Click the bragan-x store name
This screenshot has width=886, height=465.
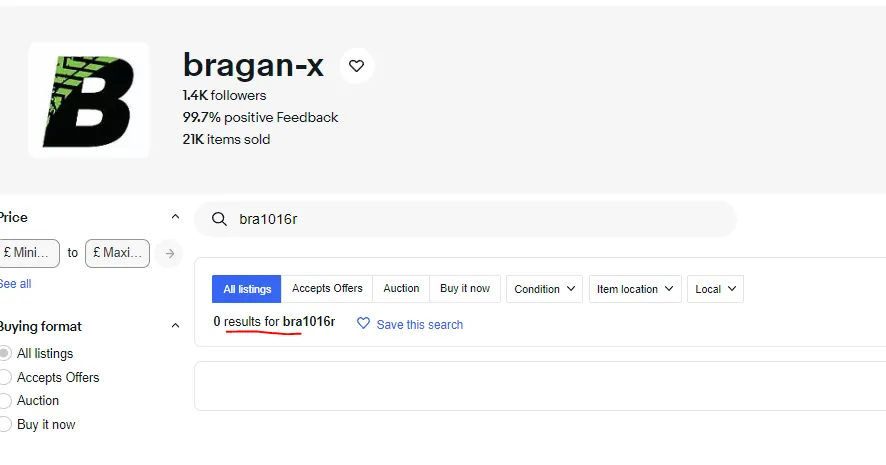(x=253, y=65)
